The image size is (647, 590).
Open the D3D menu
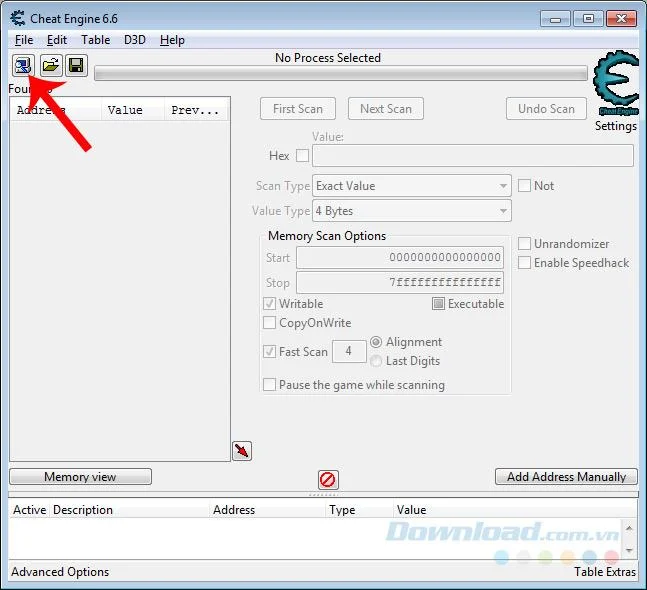(x=135, y=40)
